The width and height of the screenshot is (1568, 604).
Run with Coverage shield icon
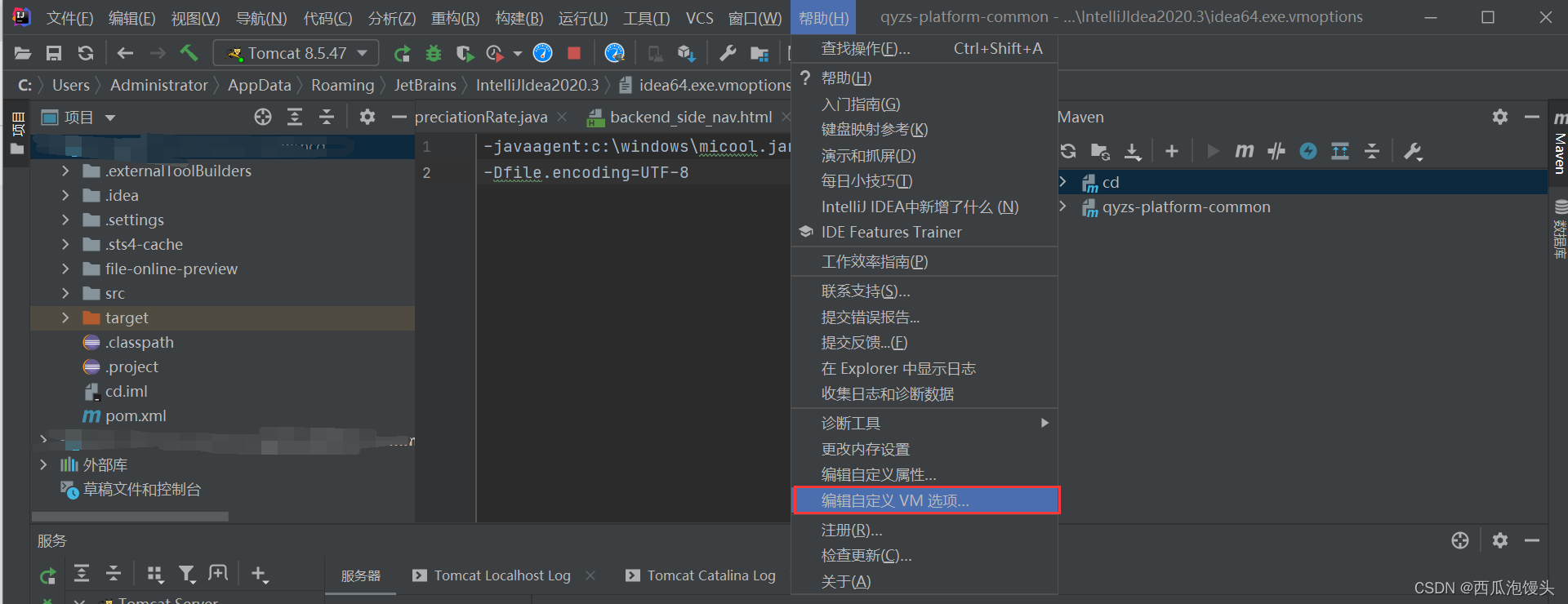tap(465, 54)
